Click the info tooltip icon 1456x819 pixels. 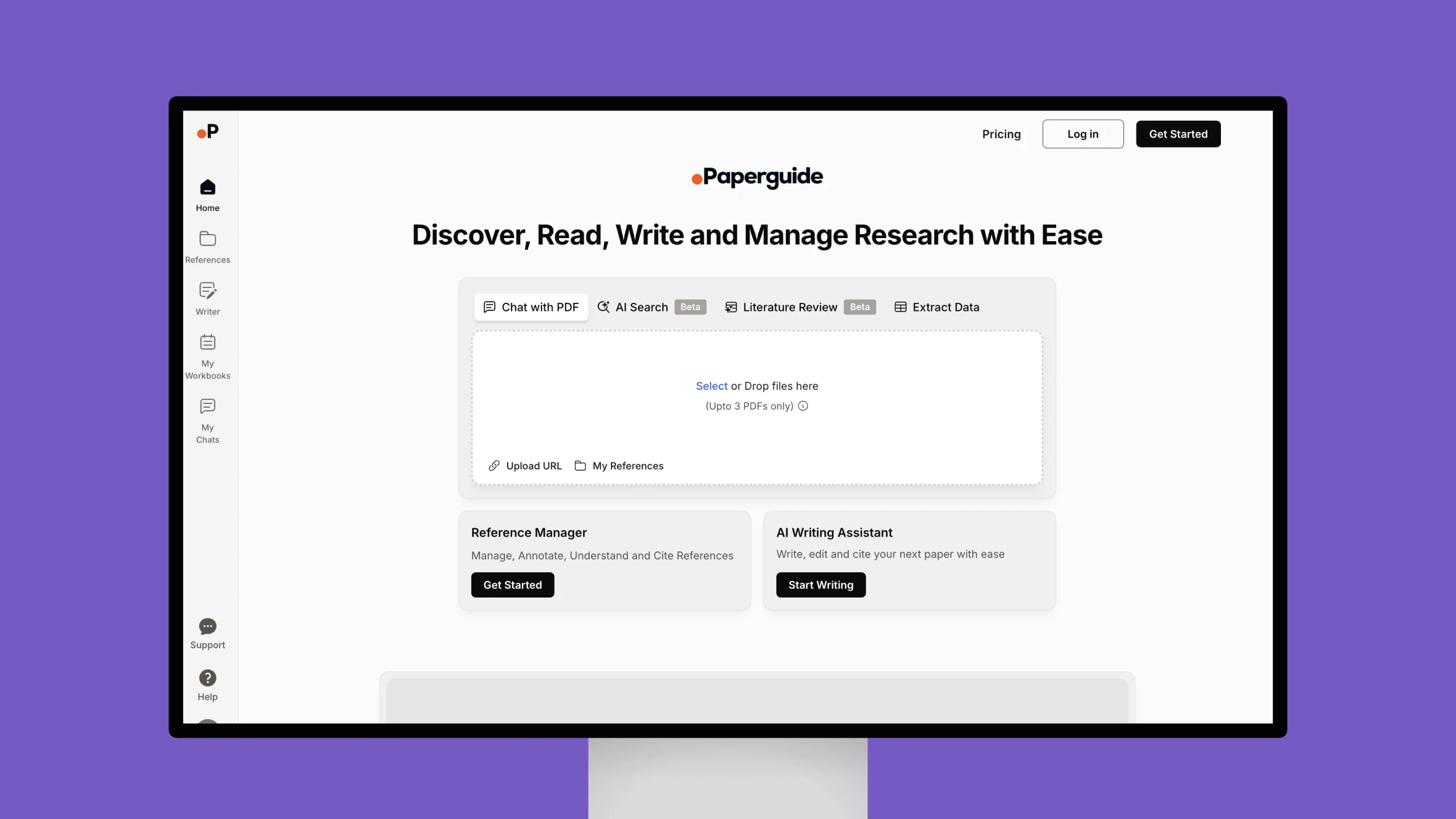(803, 406)
